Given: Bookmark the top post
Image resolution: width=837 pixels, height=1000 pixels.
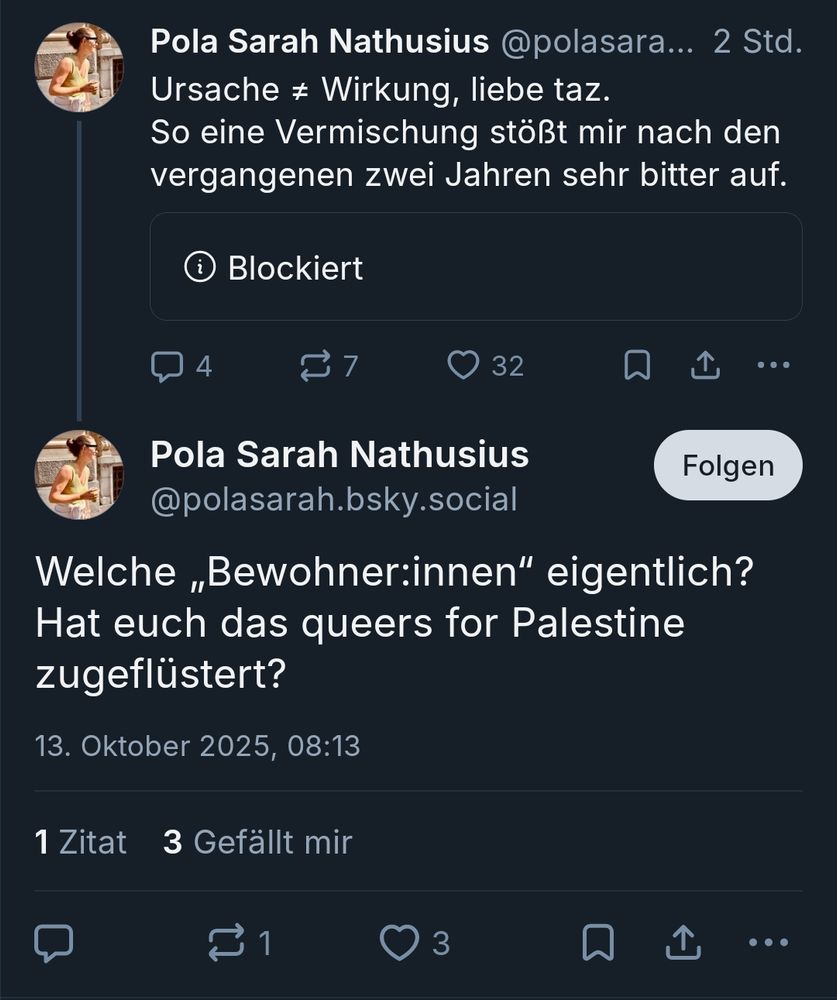Looking at the screenshot, I should click(638, 365).
